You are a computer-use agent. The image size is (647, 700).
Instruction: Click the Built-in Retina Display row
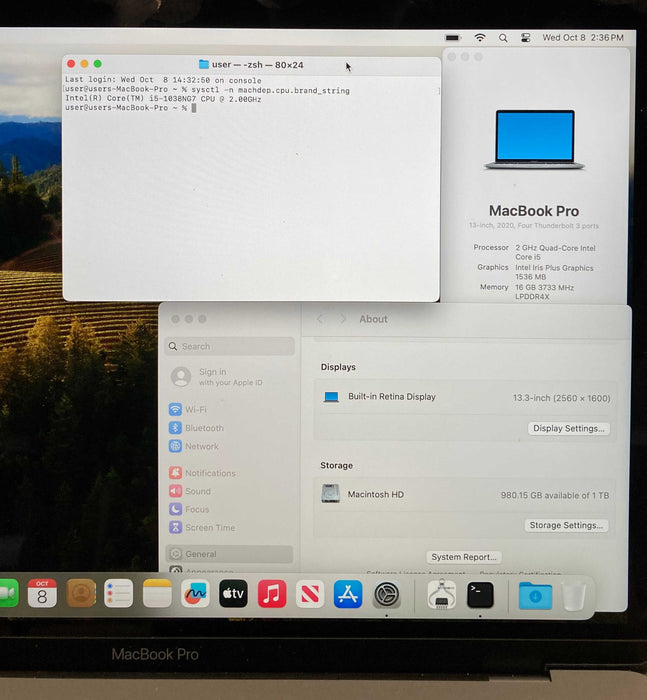pyautogui.click(x=466, y=397)
